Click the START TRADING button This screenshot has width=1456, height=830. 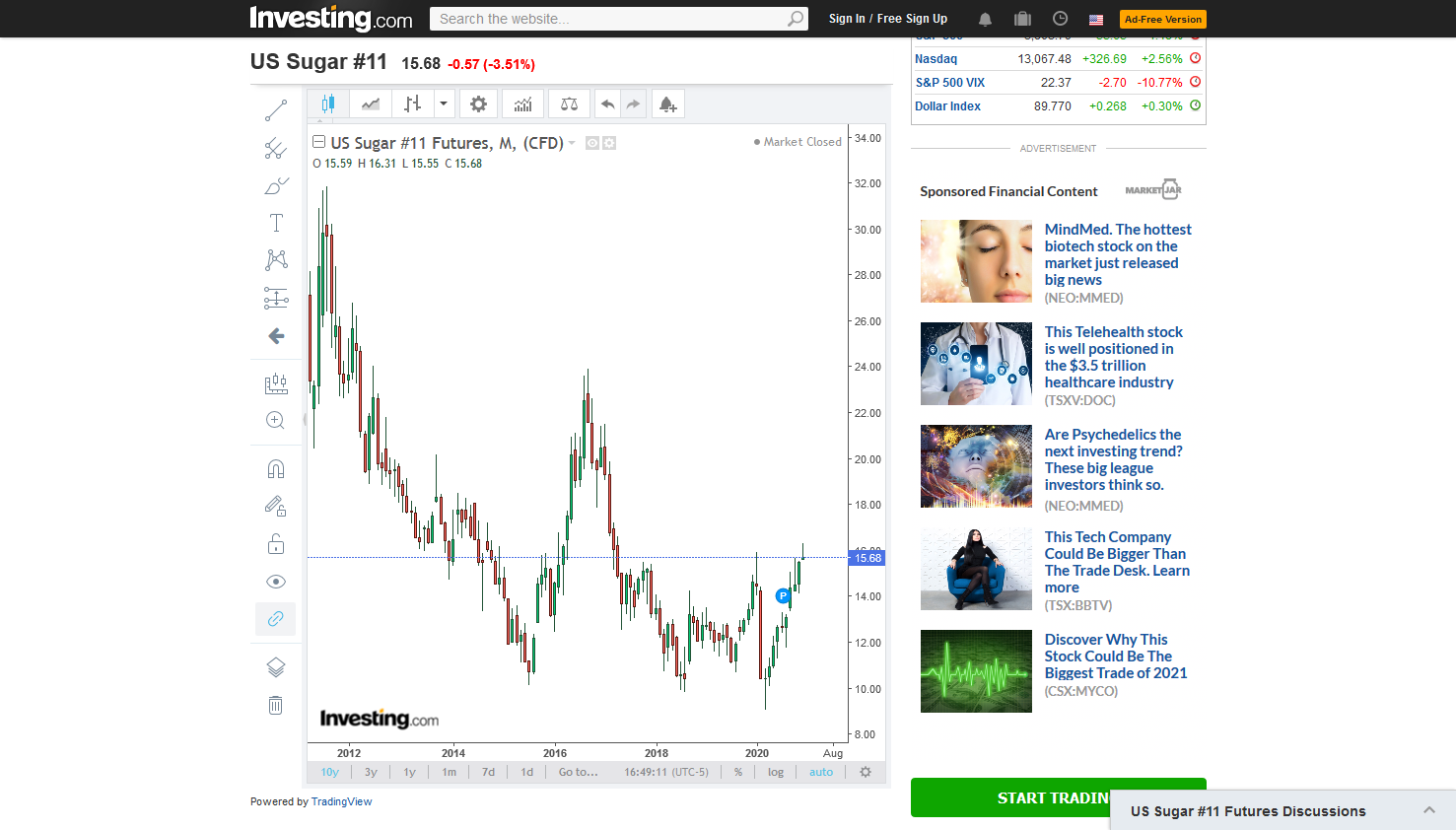(x=1059, y=797)
